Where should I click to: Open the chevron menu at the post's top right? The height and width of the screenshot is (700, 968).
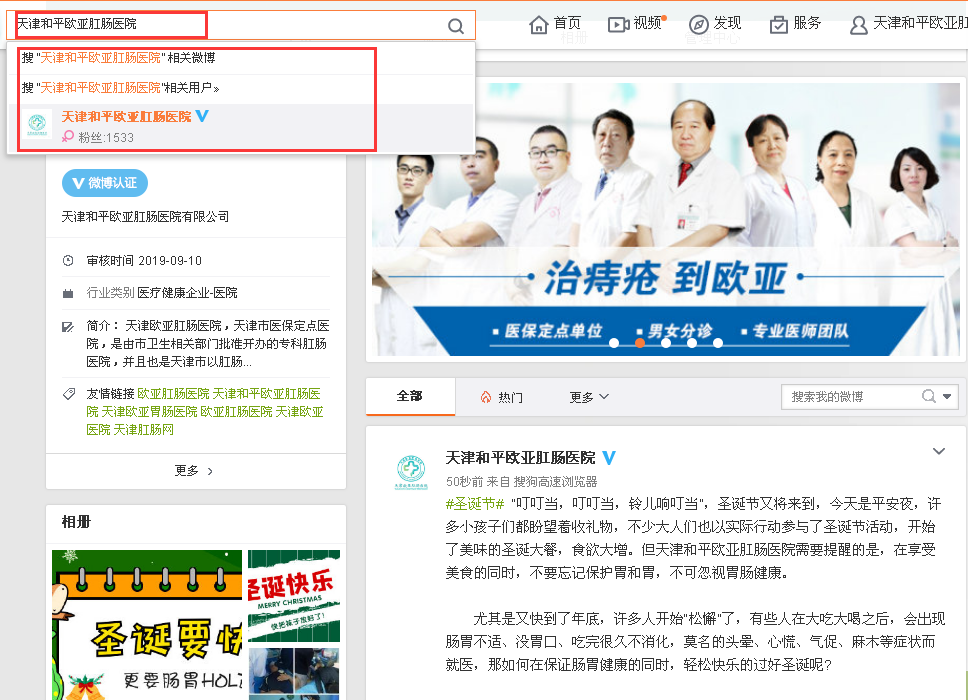coord(939,451)
